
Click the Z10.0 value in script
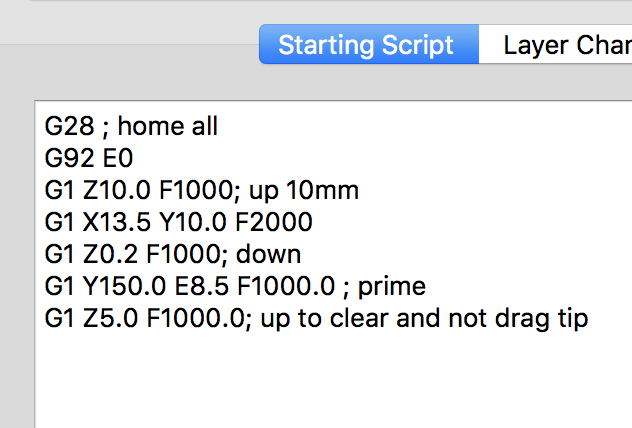click(x=116, y=190)
